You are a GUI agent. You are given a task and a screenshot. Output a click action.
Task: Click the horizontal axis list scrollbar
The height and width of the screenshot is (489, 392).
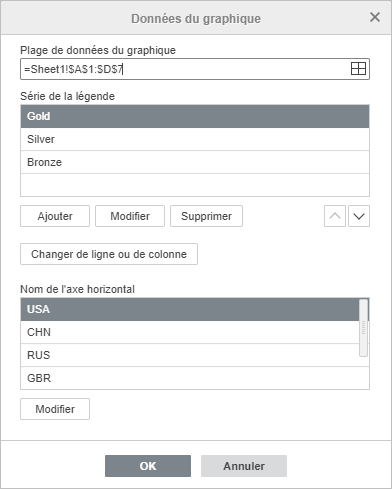coord(364,328)
